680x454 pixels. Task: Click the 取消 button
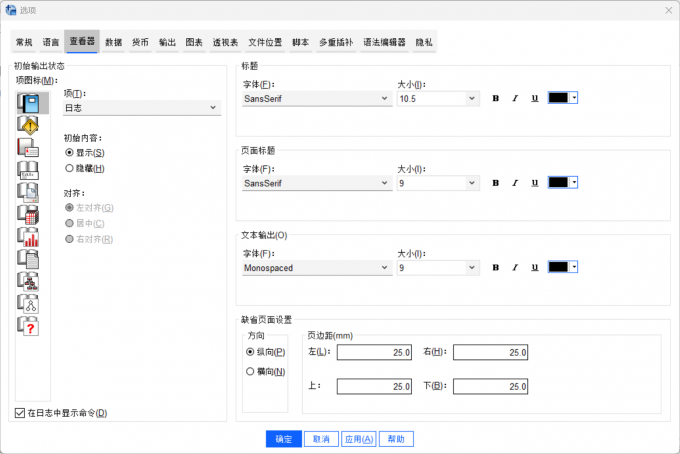(x=321, y=439)
